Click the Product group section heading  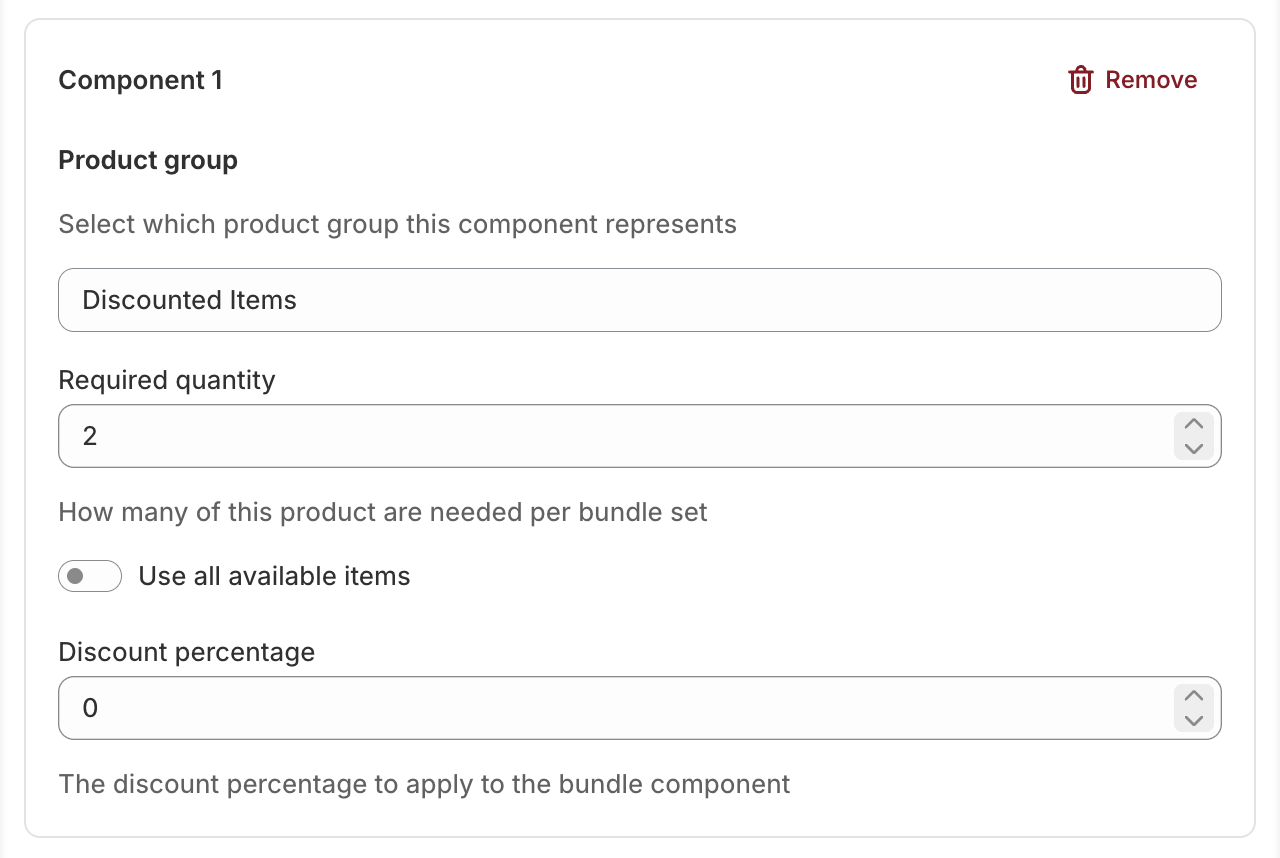pos(148,160)
